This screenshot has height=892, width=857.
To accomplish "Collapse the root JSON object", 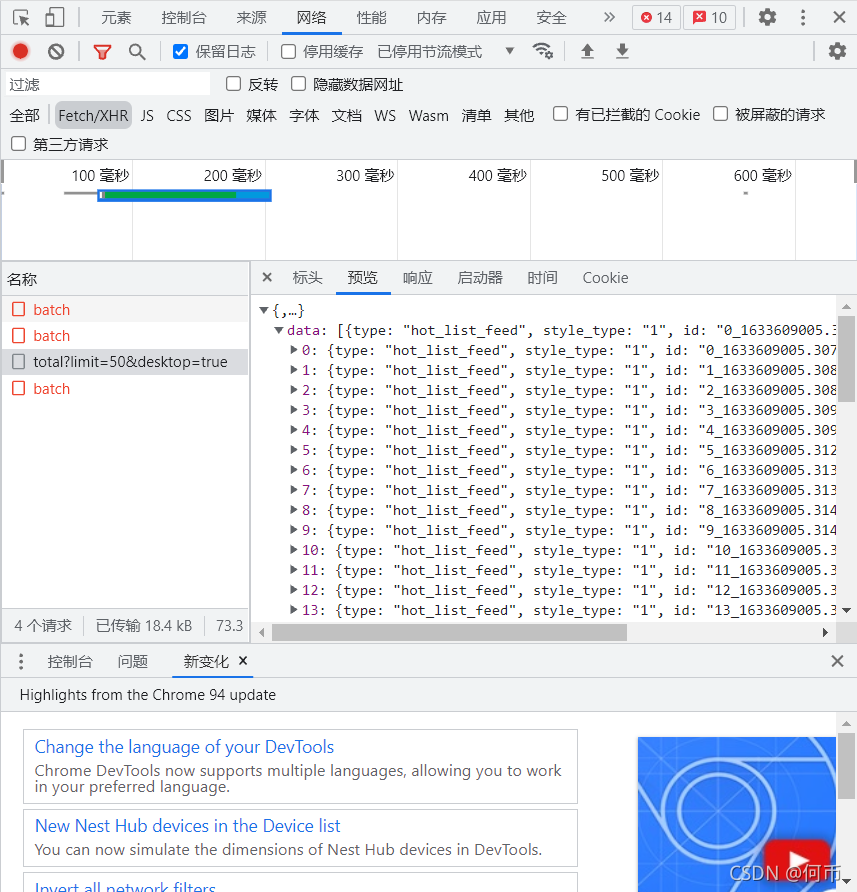I will [x=263, y=311].
